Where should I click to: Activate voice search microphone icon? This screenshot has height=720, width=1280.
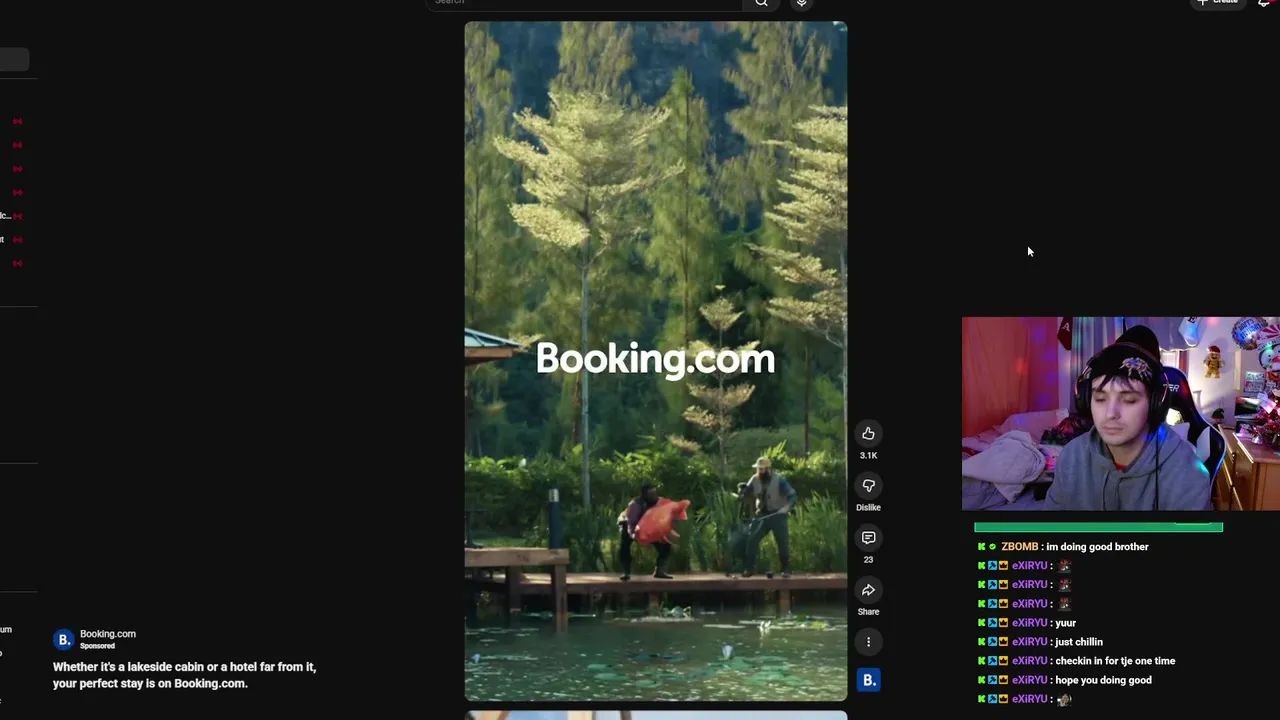tap(801, 3)
